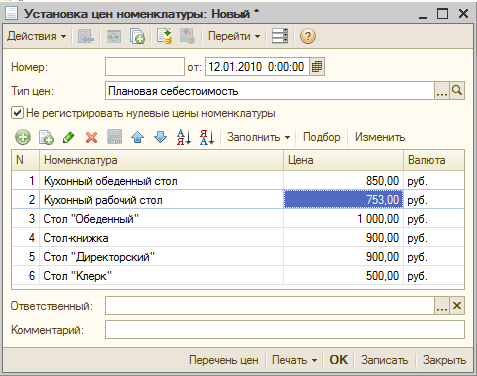Click the unpost document toolbar icon
The width and height of the screenshot is (477, 376).
pos(187,36)
